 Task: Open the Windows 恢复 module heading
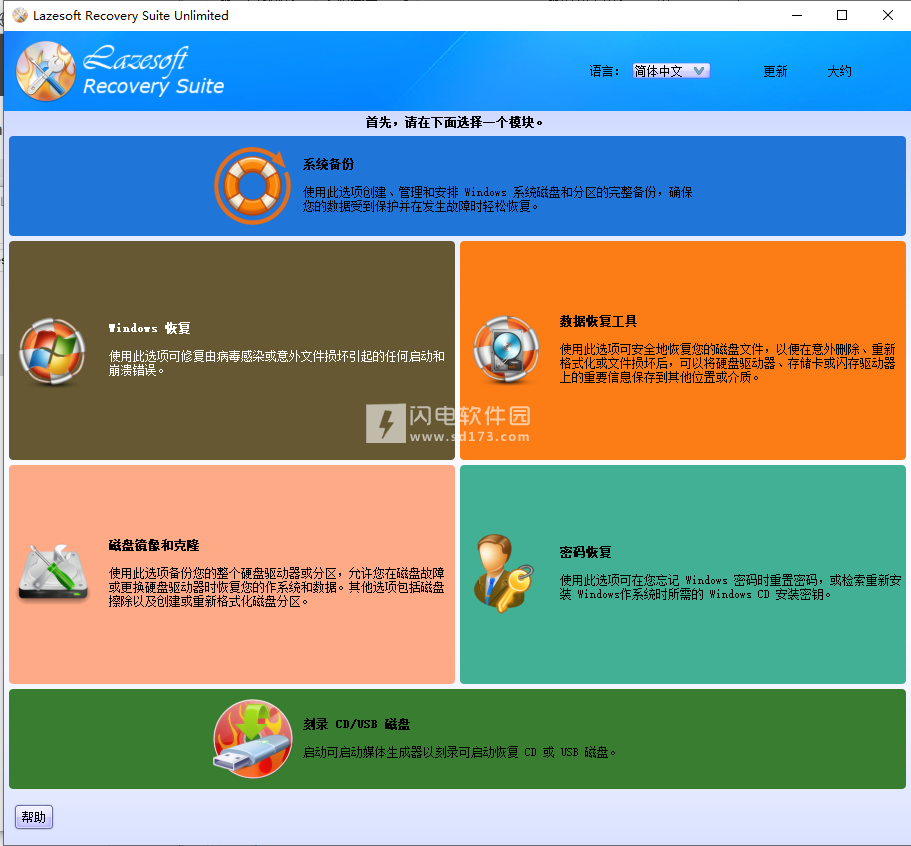coord(149,328)
